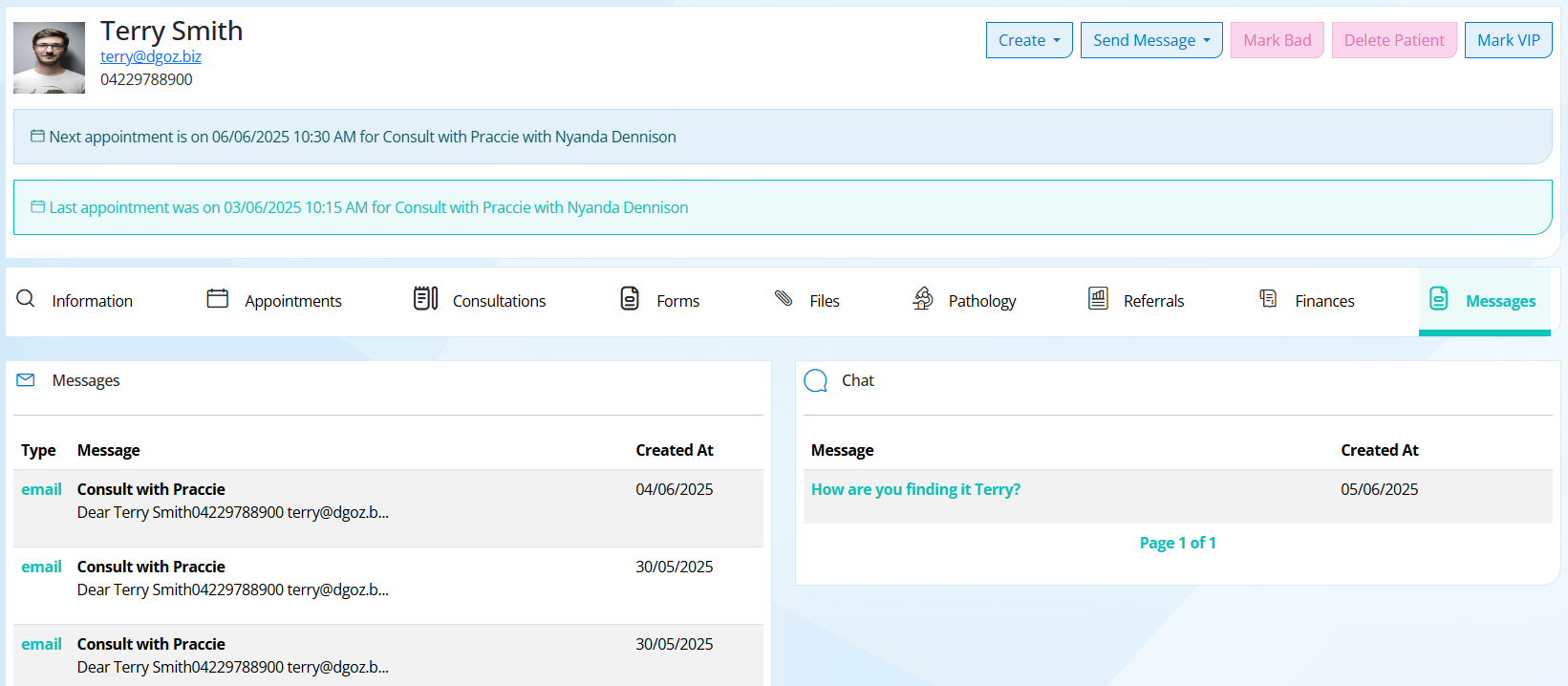The height and width of the screenshot is (686, 1568).
Task: Open the Consultations tab
Action: [499, 301]
